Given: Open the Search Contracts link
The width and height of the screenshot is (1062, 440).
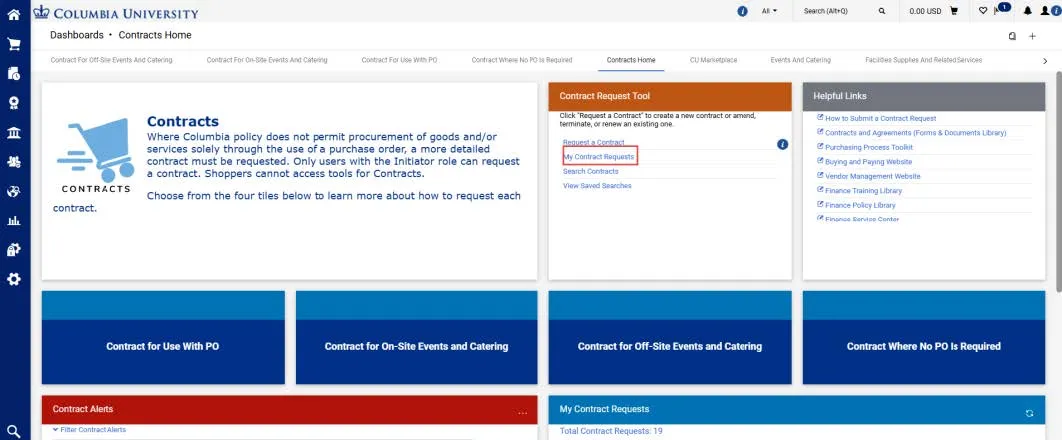Looking at the screenshot, I should click(591, 171).
